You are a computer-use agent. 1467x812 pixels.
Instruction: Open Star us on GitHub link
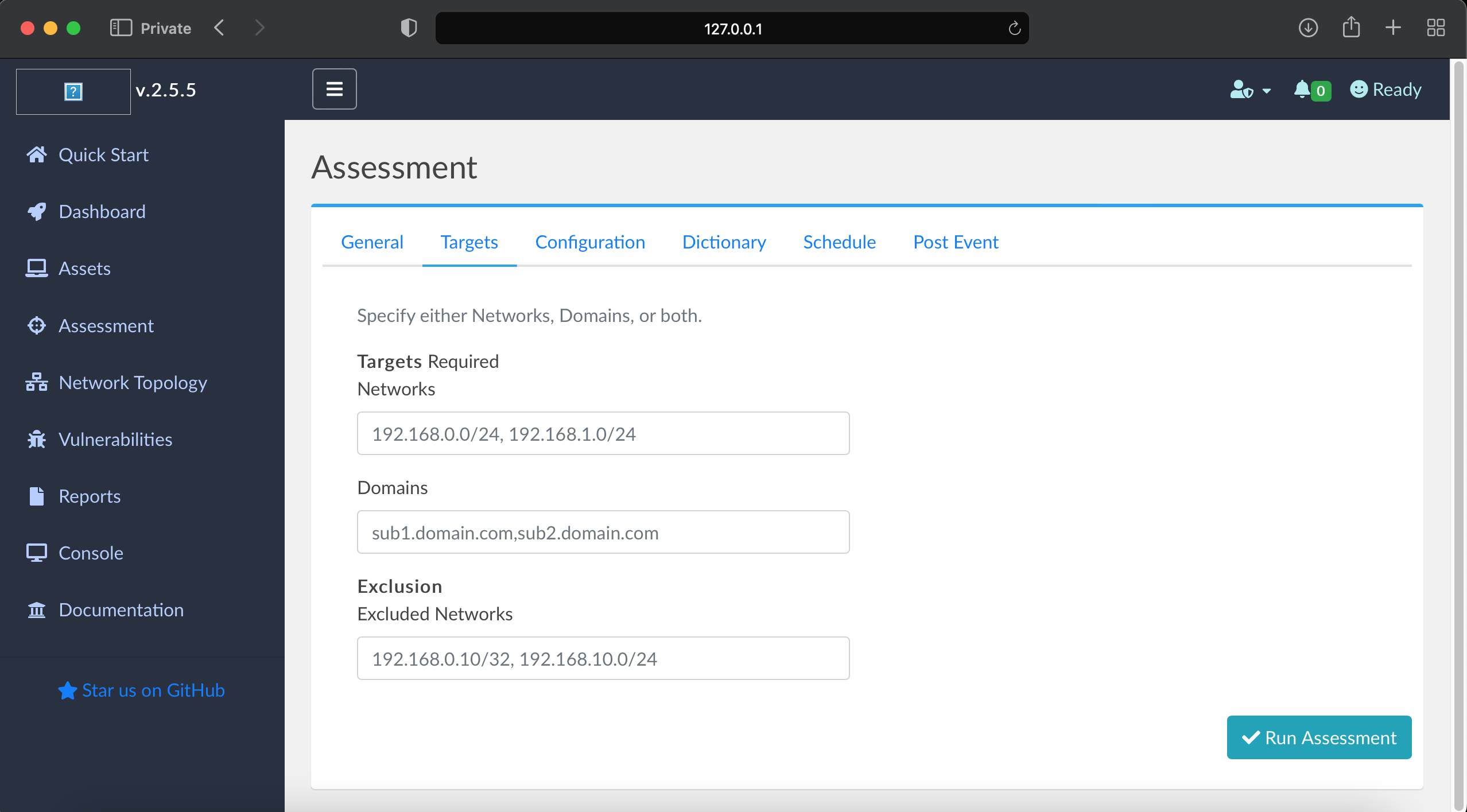point(141,690)
